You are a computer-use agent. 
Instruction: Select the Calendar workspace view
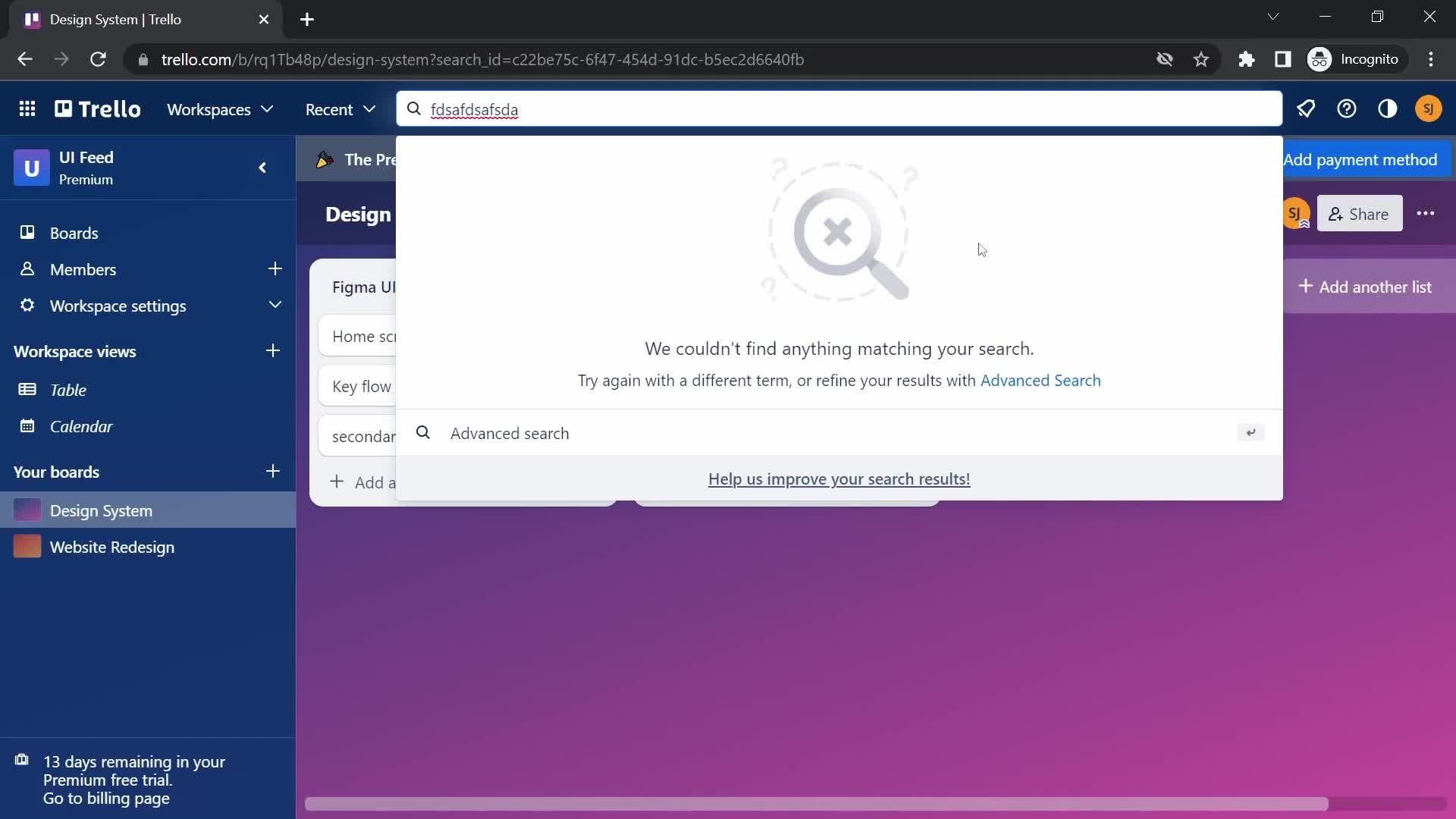[82, 426]
